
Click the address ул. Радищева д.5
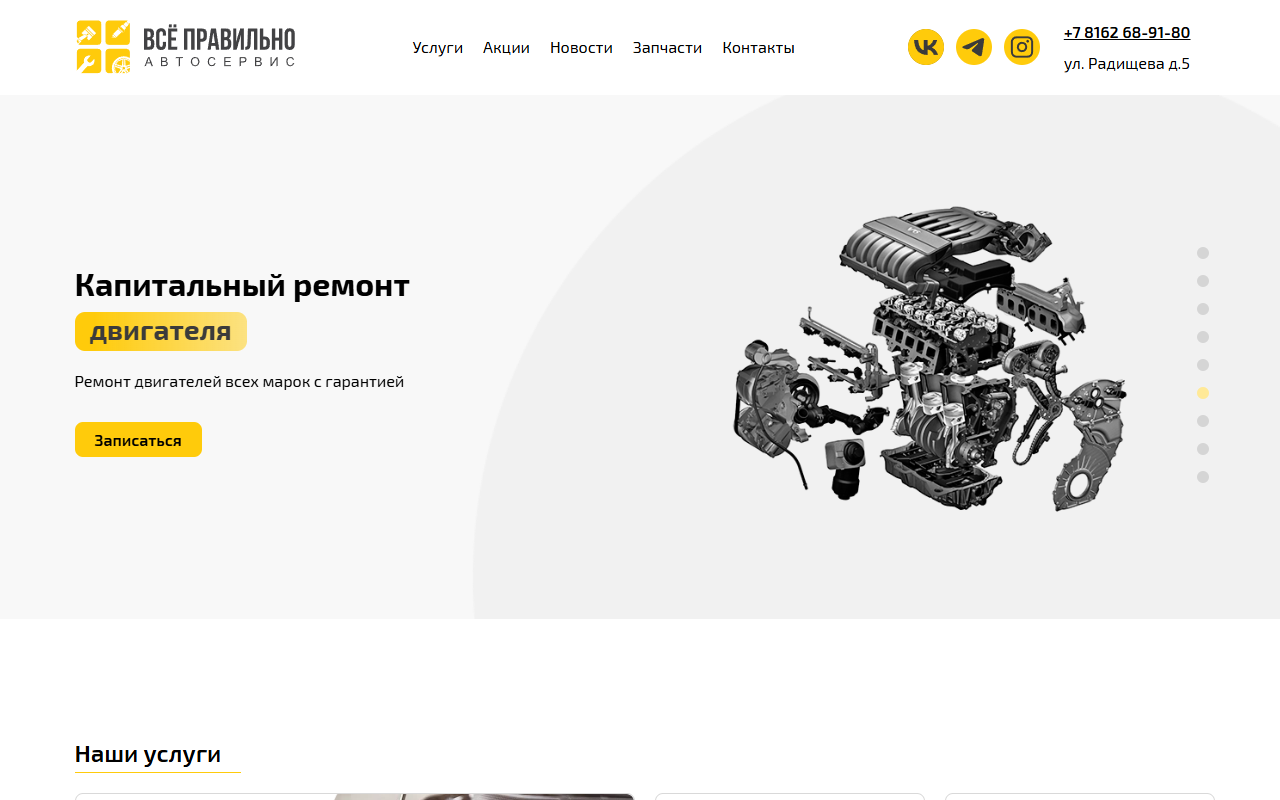pyautogui.click(x=1126, y=62)
